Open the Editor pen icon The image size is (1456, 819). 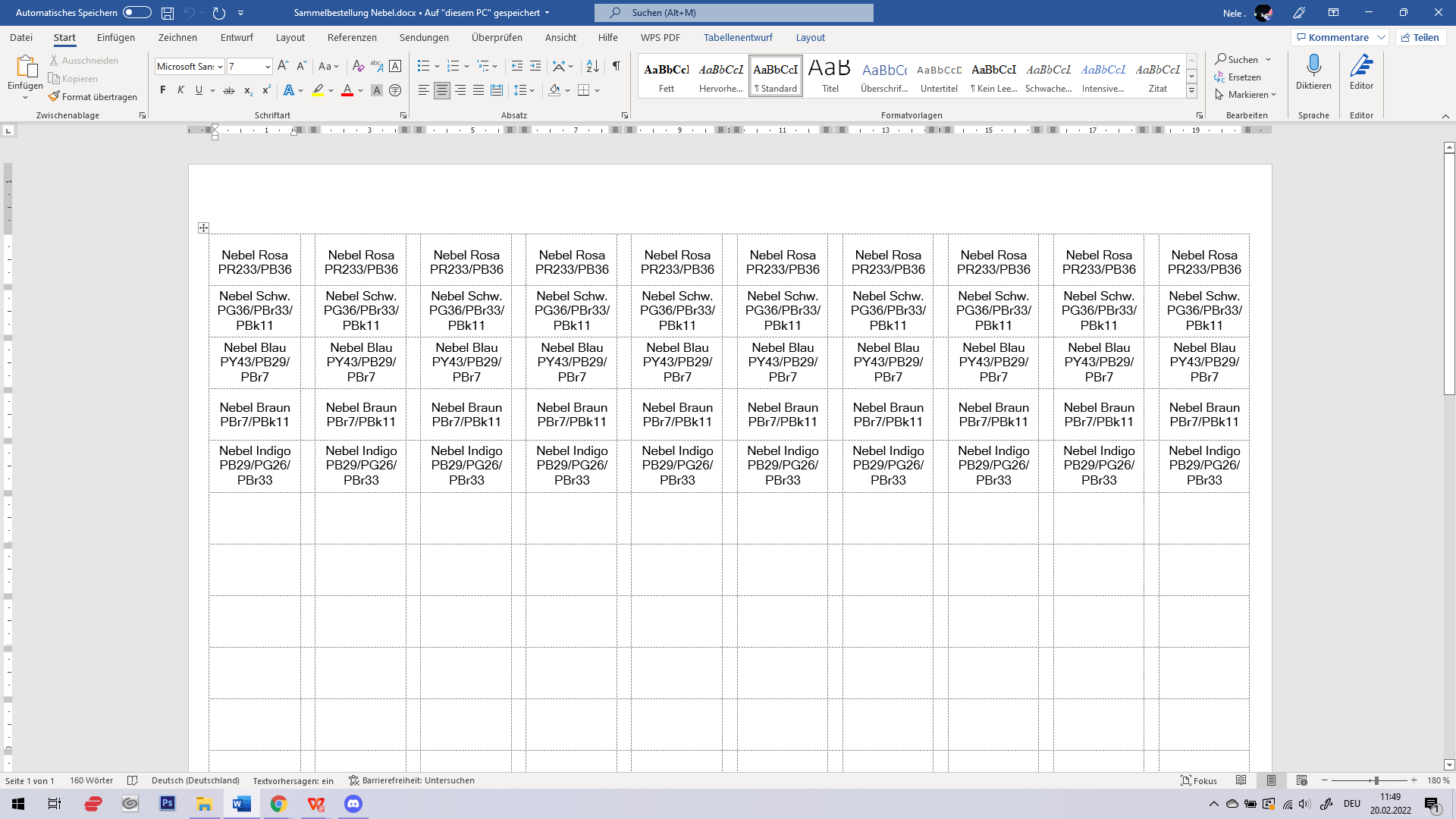pyautogui.click(x=1361, y=67)
